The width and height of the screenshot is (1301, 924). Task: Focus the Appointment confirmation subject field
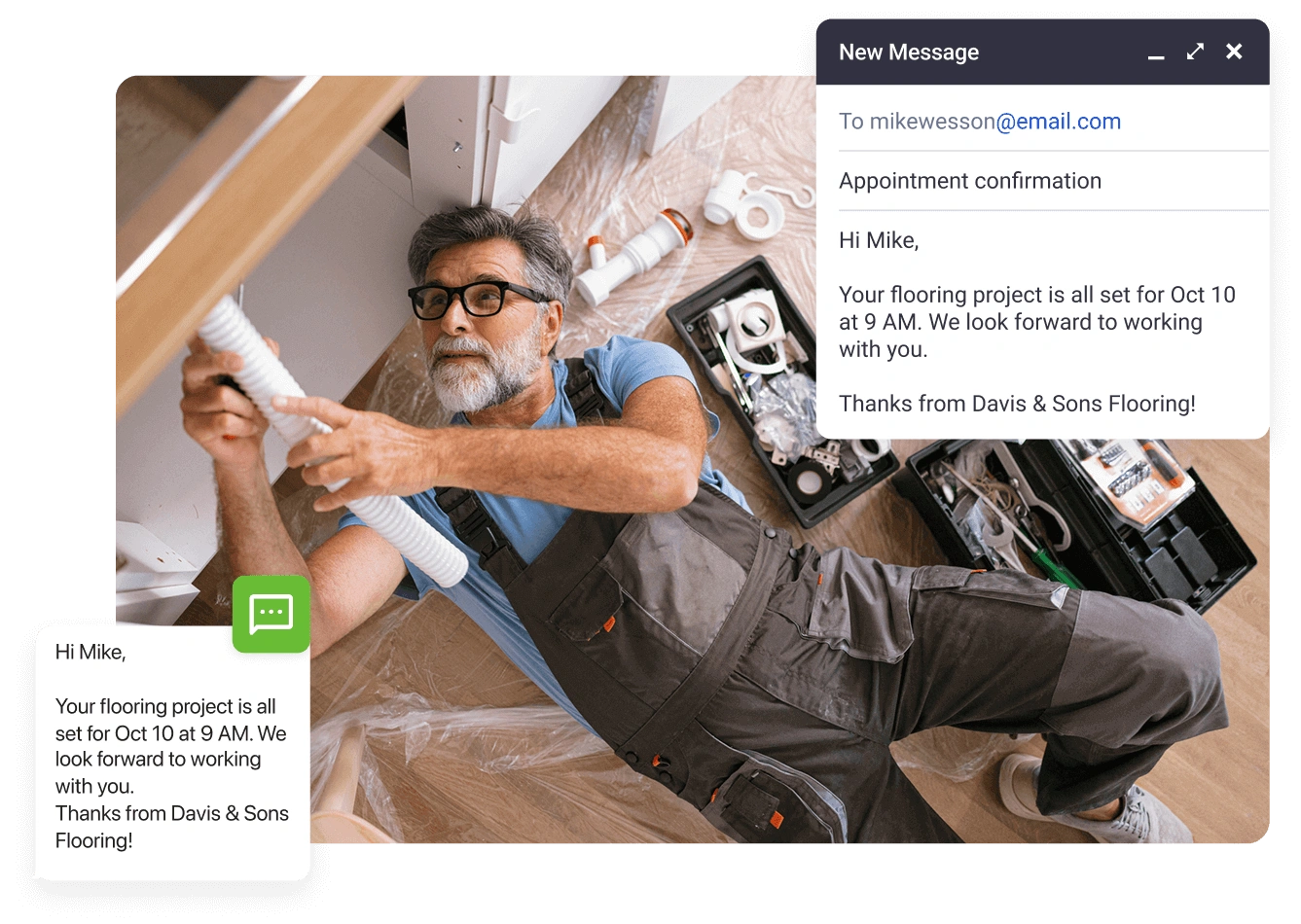coord(969,181)
